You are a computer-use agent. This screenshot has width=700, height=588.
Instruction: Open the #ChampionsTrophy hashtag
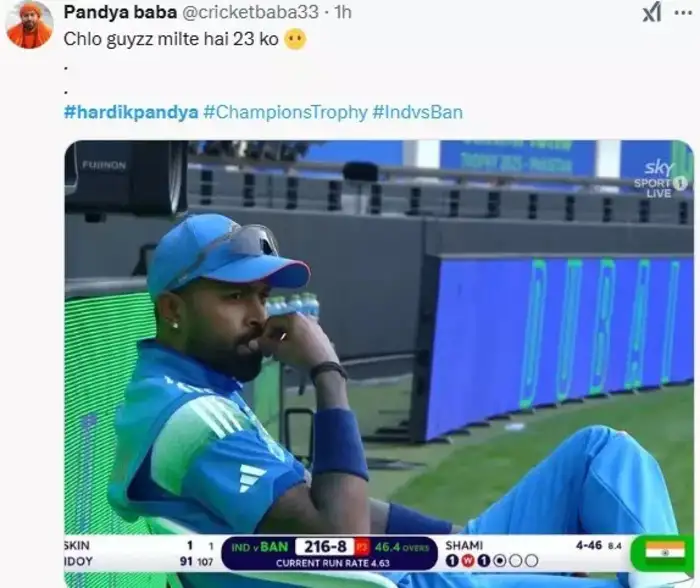coord(285,112)
